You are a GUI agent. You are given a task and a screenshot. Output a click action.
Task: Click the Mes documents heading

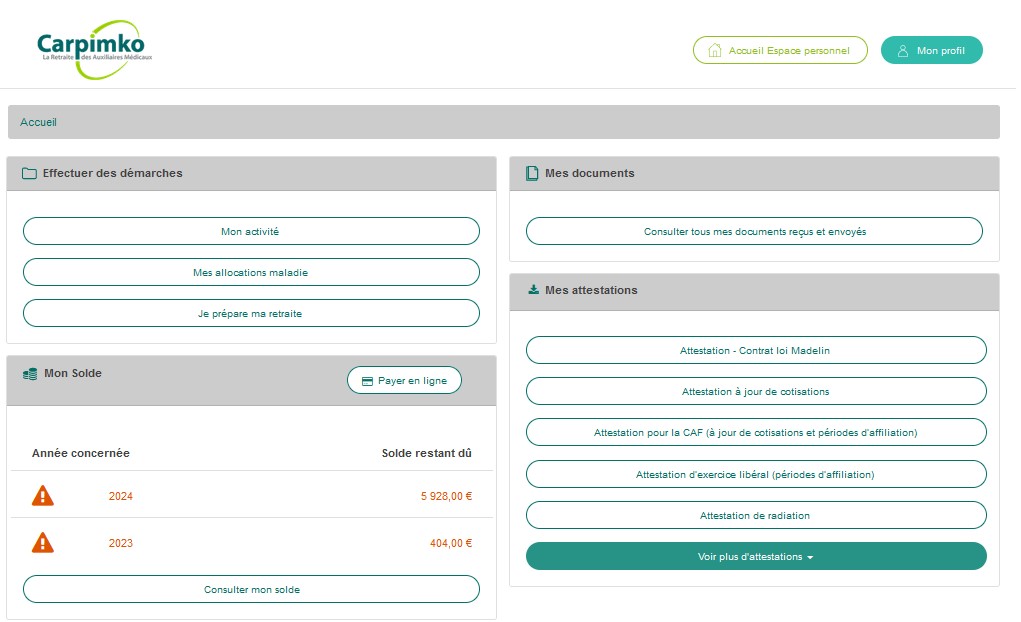(x=589, y=173)
